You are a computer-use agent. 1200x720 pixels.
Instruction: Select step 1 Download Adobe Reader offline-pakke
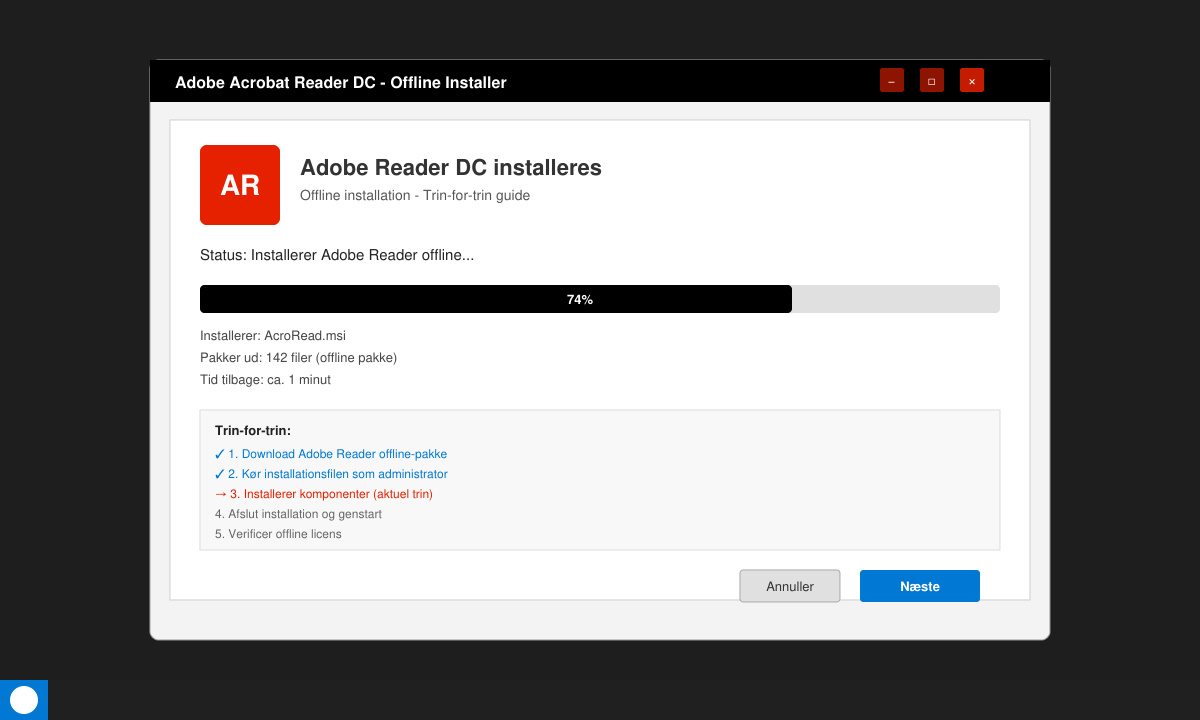click(331, 454)
